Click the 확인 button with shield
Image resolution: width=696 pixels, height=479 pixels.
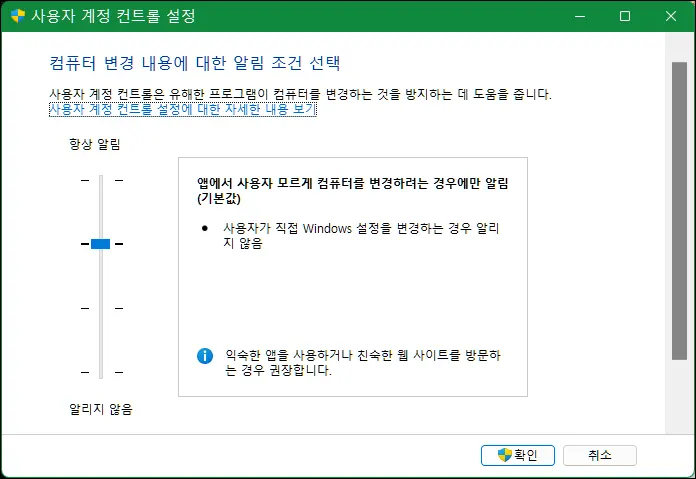pos(518,455)
